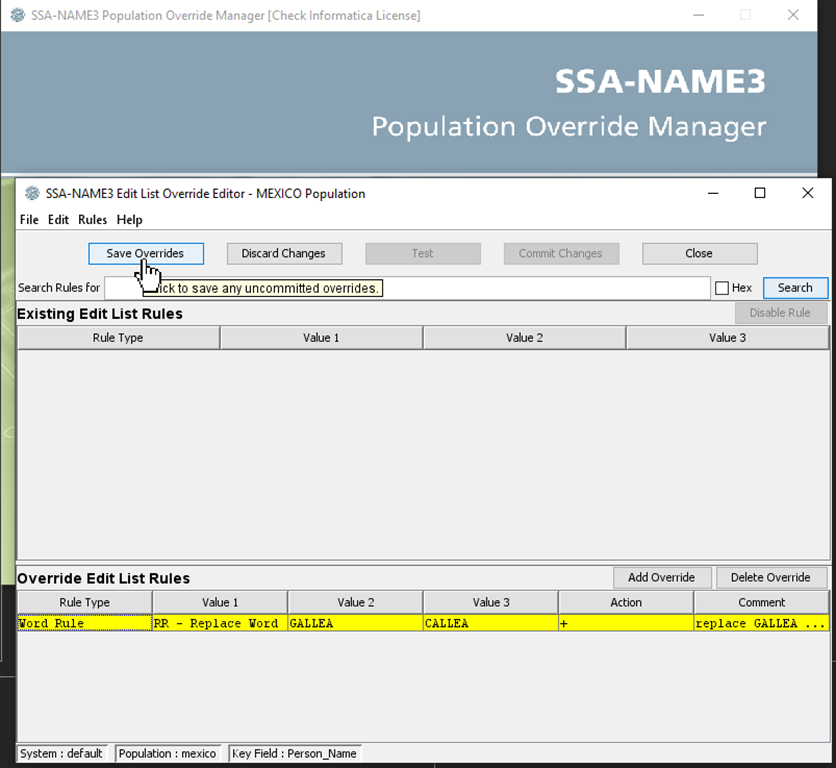This screenshot has width=836, height=768.
Task: Click the Close button in the toolbar row
Action: 700,253
